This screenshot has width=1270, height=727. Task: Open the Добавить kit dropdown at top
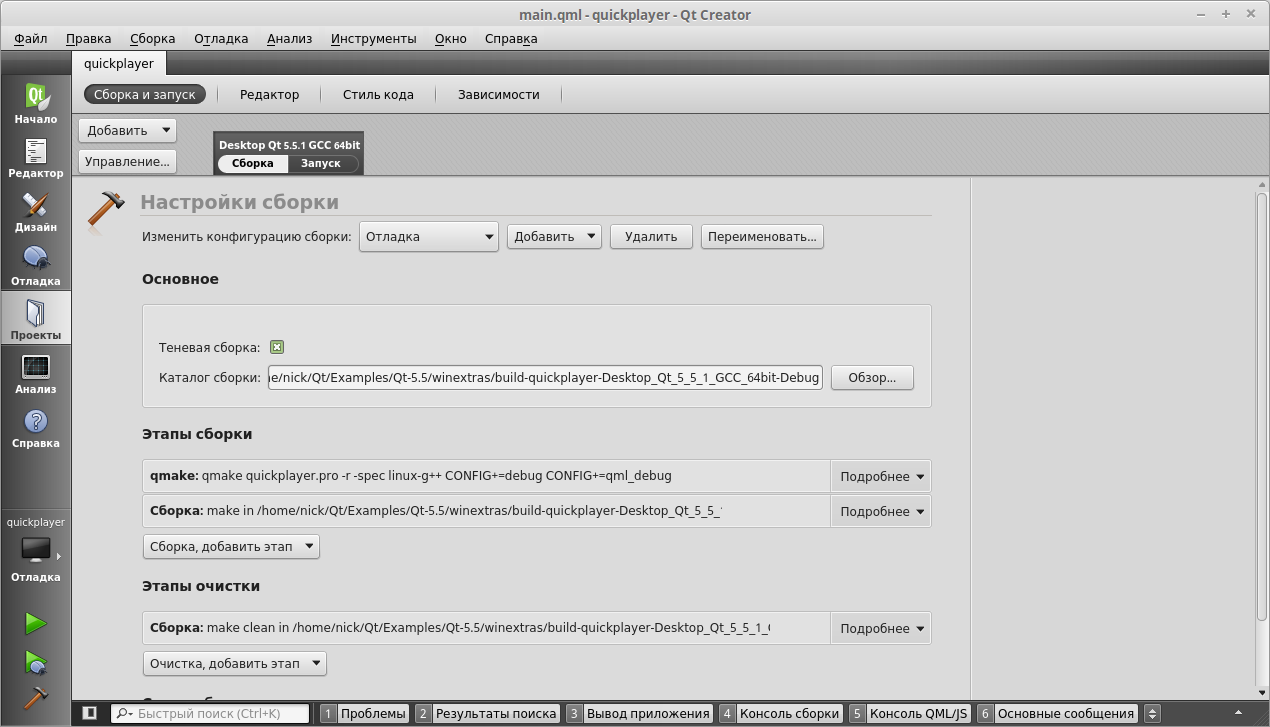[x=127, y=130]
